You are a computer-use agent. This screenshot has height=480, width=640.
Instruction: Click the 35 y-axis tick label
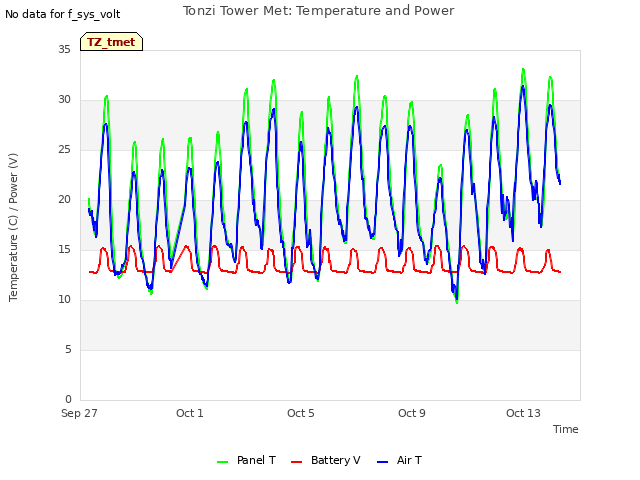[64, 49]
